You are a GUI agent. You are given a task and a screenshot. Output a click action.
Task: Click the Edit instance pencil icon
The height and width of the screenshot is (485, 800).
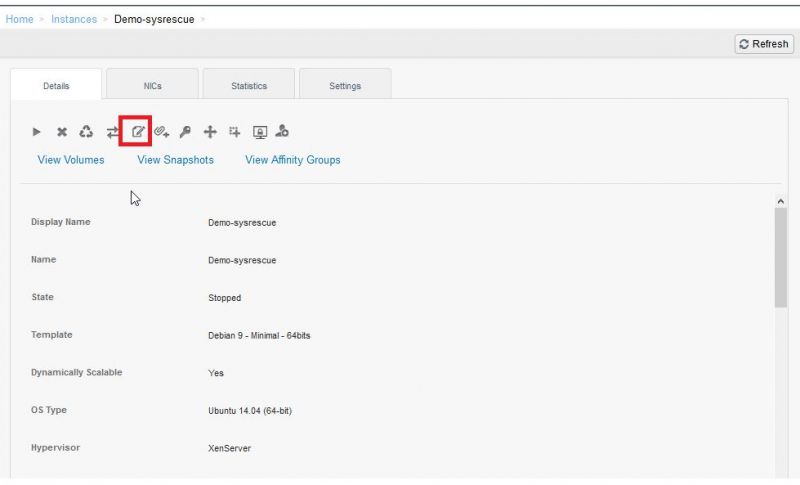[137, 132]
